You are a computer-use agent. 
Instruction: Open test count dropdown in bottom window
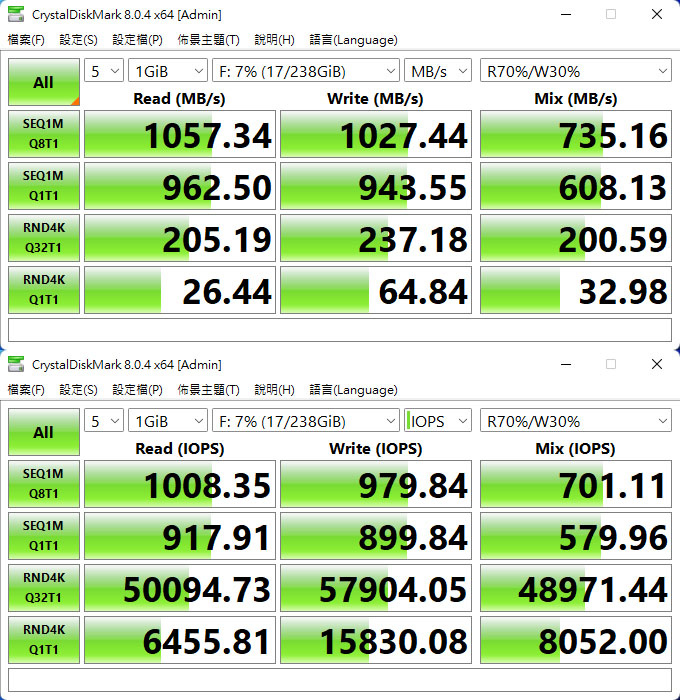point(104,421)
